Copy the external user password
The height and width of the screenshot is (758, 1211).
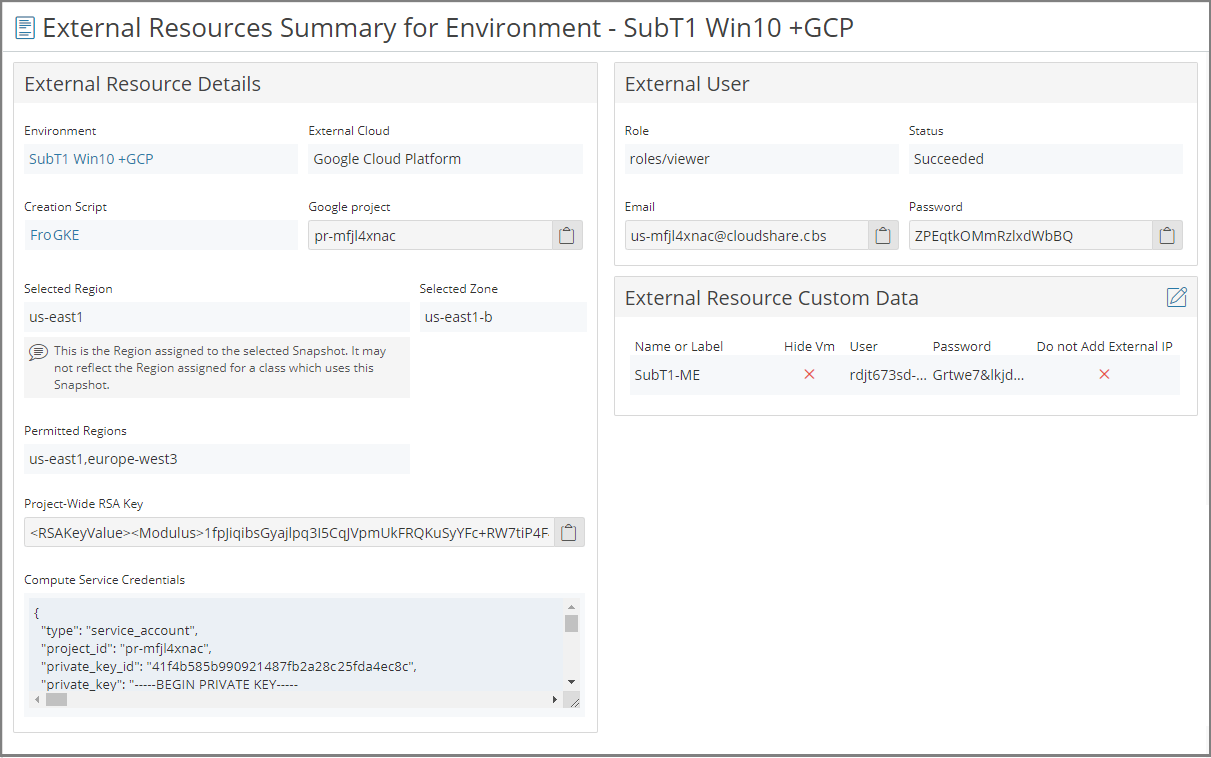[x=1167, y=235]
